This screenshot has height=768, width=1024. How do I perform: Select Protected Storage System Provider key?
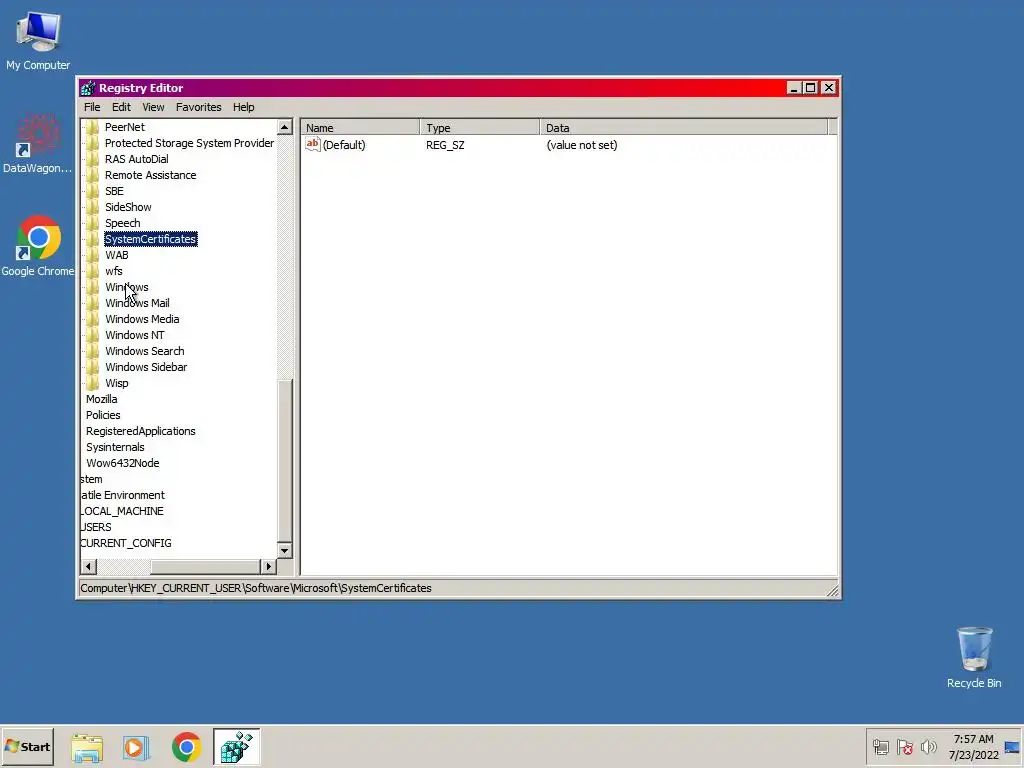(189, 143)
